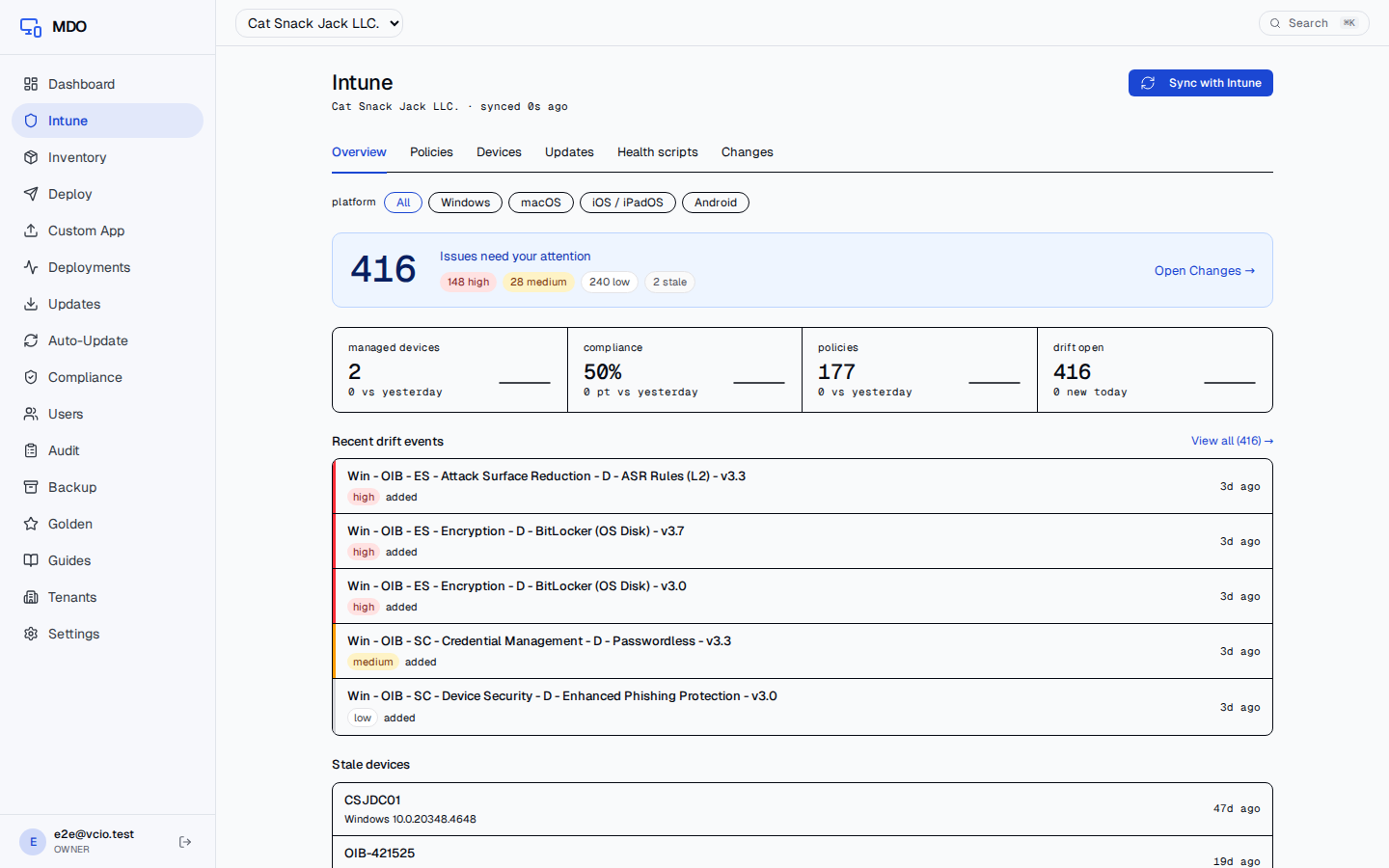Open stale device OIB-421525
This screenshot has height=868, width=1389.
(x=803, y=854)
